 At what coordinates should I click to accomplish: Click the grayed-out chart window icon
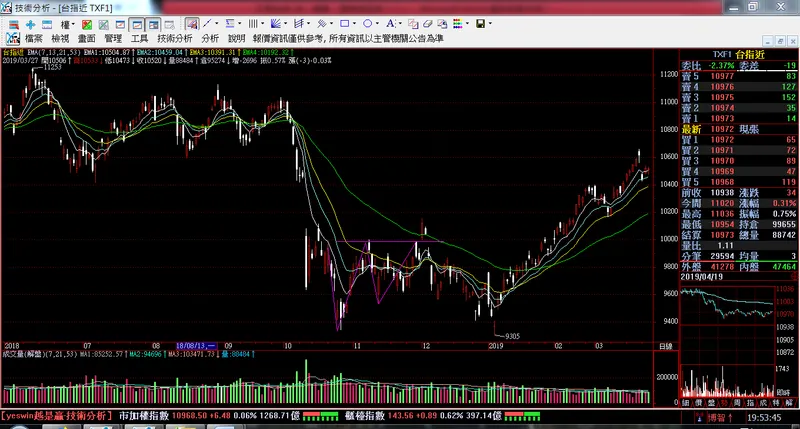click(169, 24)
